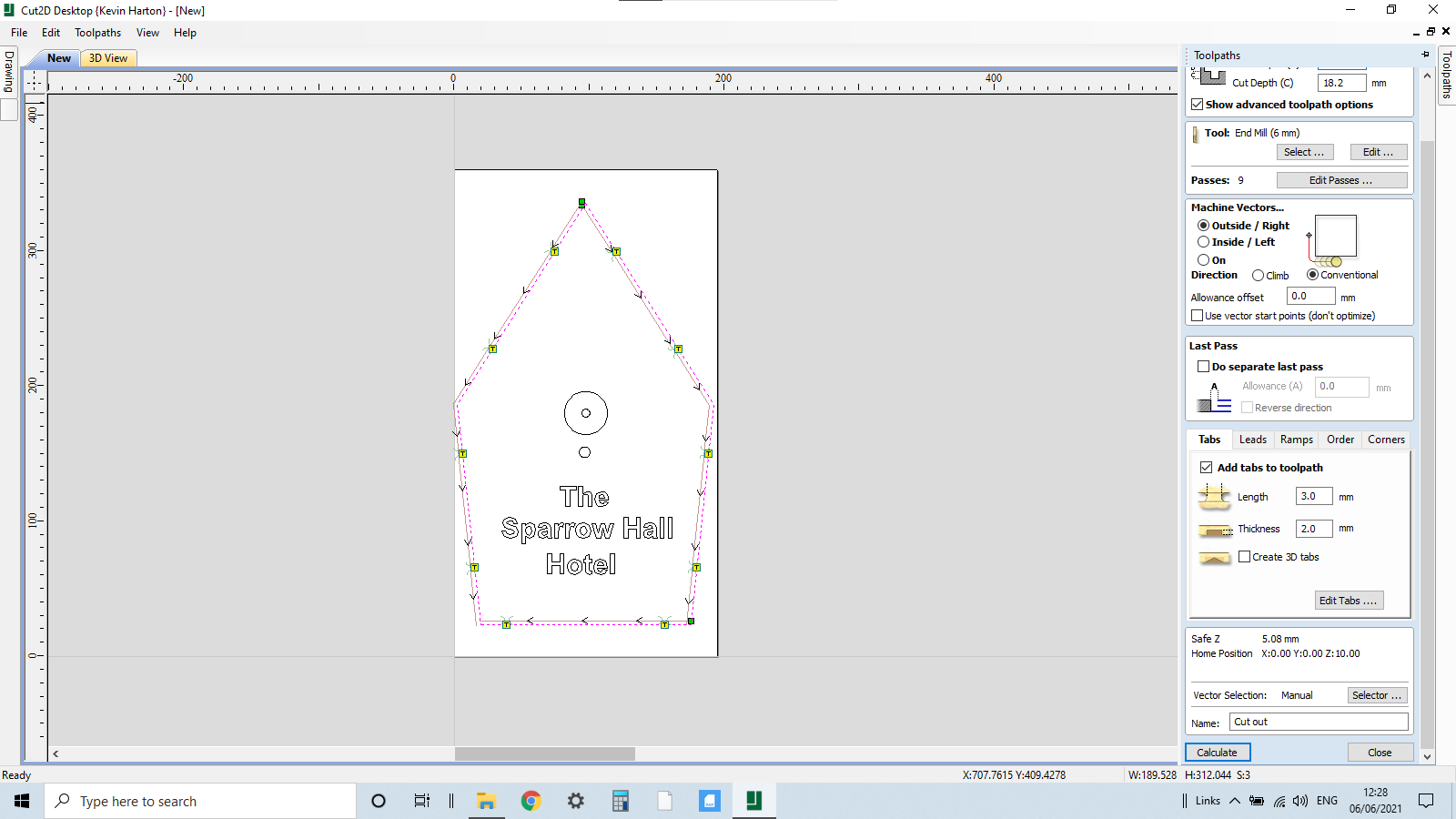Uncheck Add tabs to toolpath
This screenshot has width=1456, height=819.
(x=1207, y=467)
